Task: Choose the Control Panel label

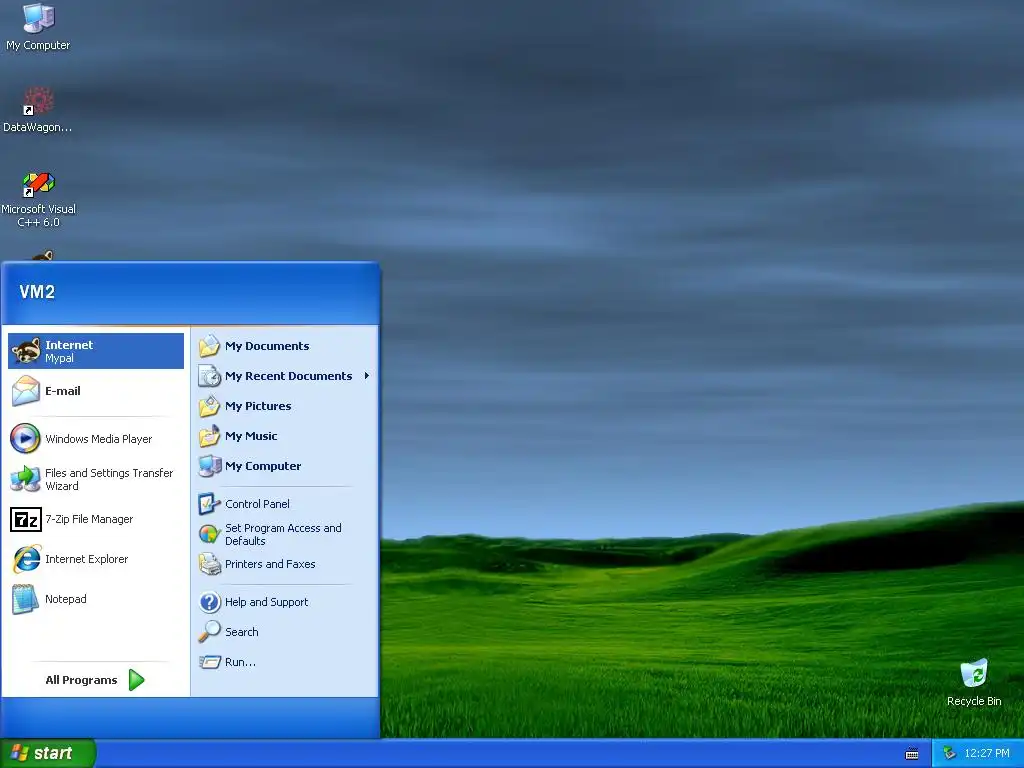Action: [x=257, y=504]
